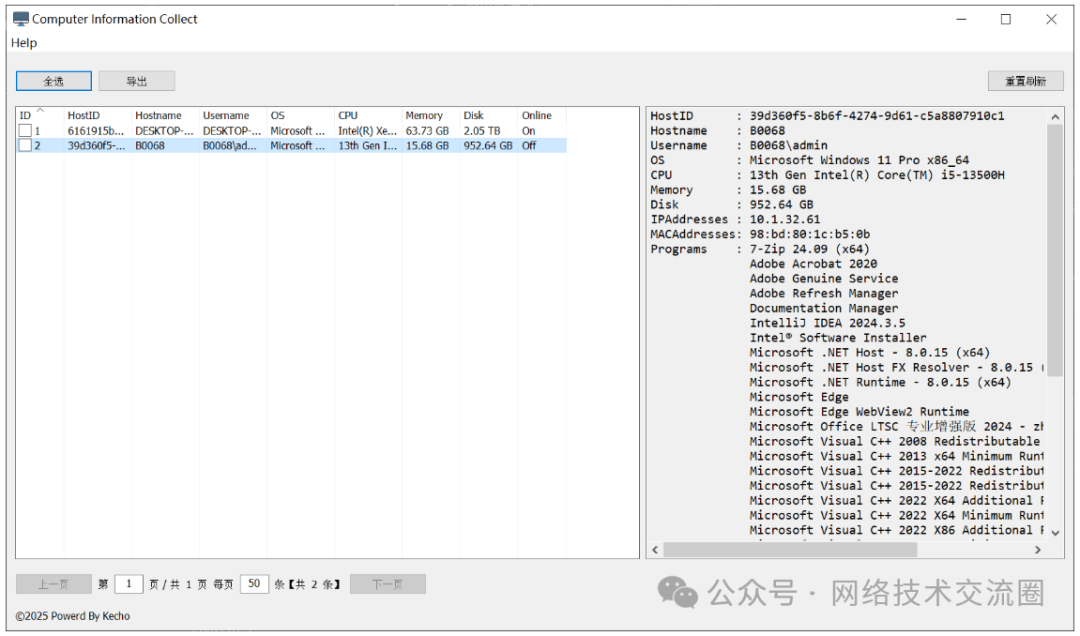Click OS value Microsoft Windows 11 Pro
1080x636 pixels.
859,160
